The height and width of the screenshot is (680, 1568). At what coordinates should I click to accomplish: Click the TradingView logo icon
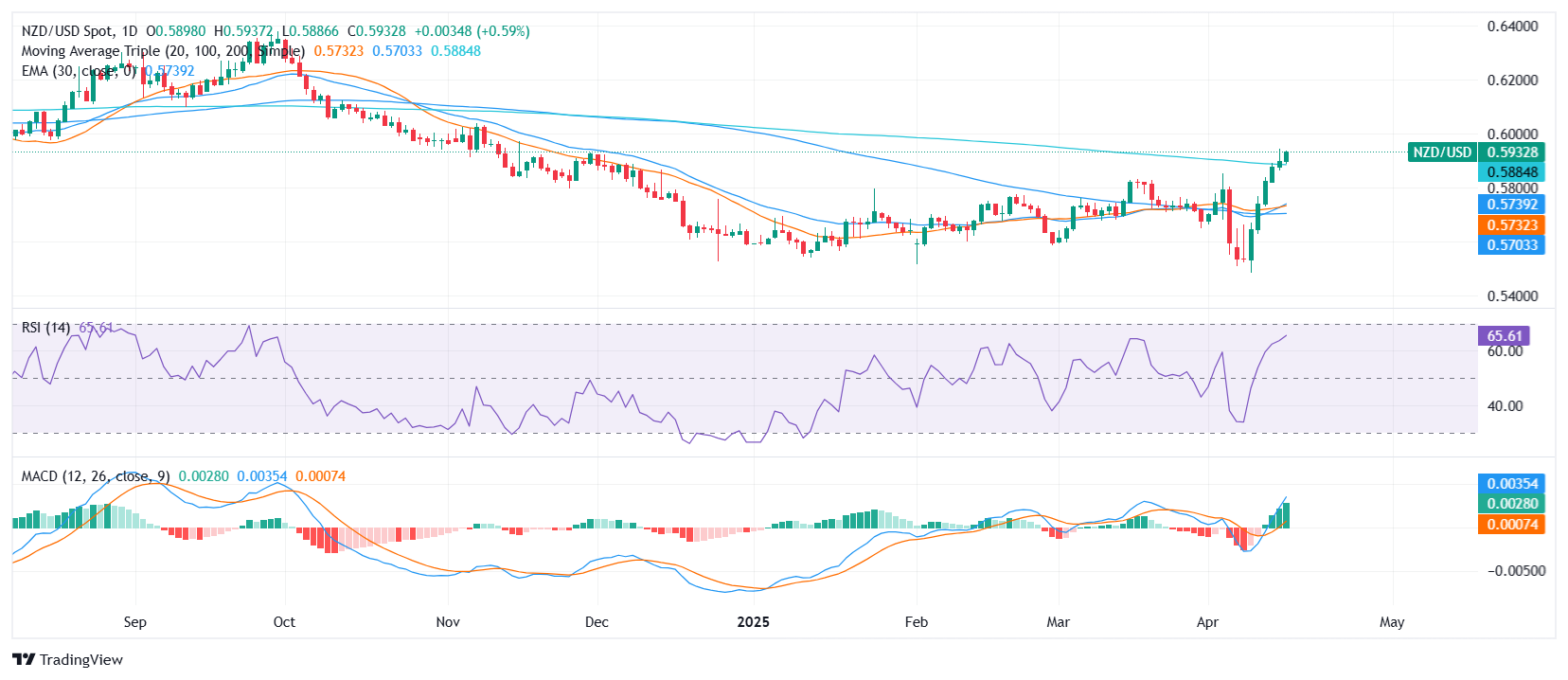tap(24, 660)
